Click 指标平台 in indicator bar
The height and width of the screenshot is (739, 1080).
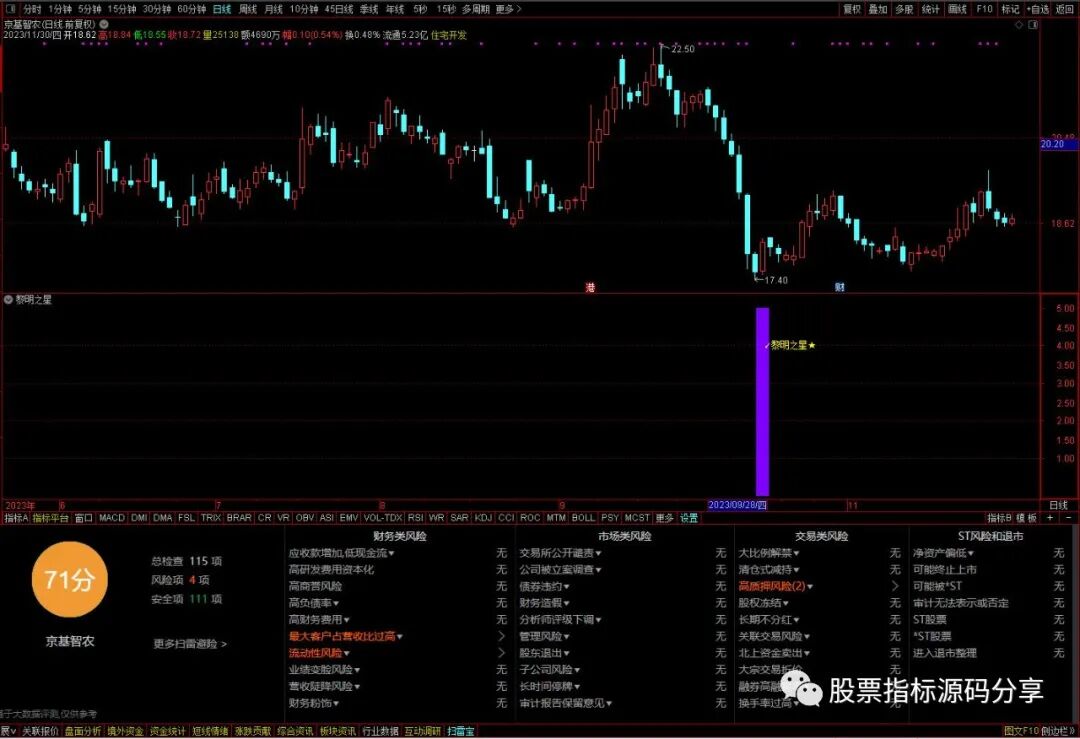pos(50,518)
